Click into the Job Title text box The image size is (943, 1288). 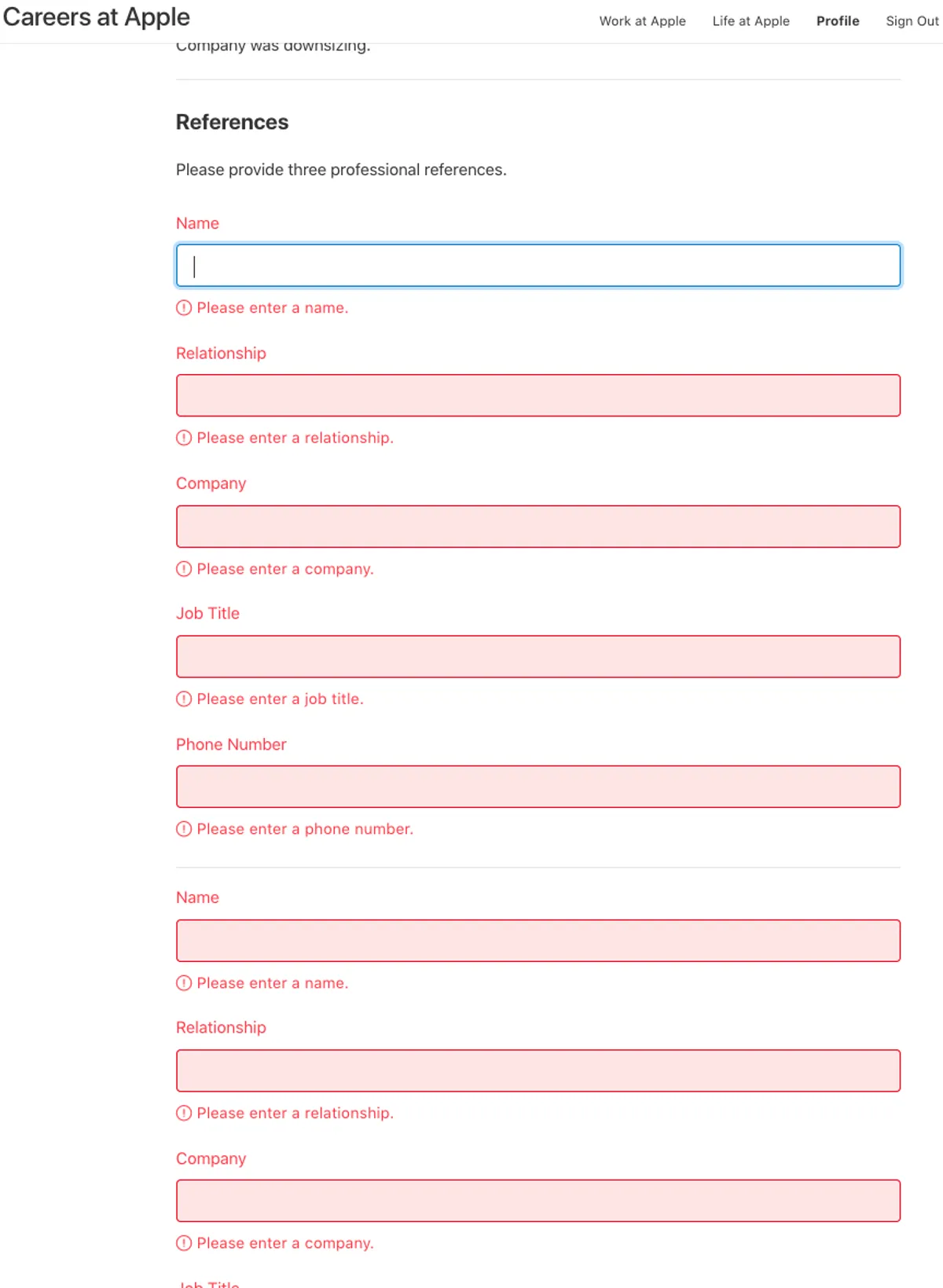pyautogui.click(x=538, y=656)
